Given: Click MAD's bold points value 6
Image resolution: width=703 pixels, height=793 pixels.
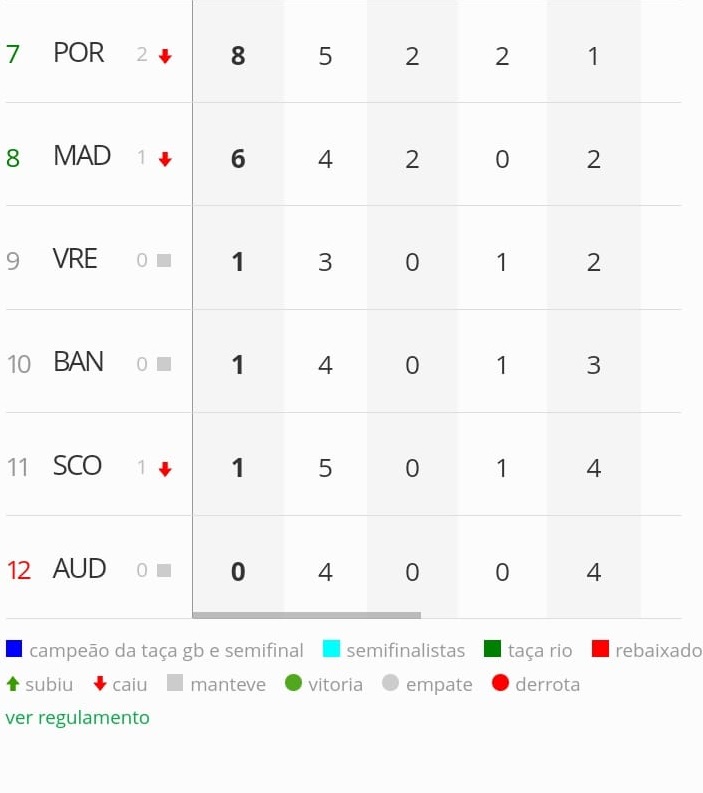Looking at the screenshot, I should (238, 159).
